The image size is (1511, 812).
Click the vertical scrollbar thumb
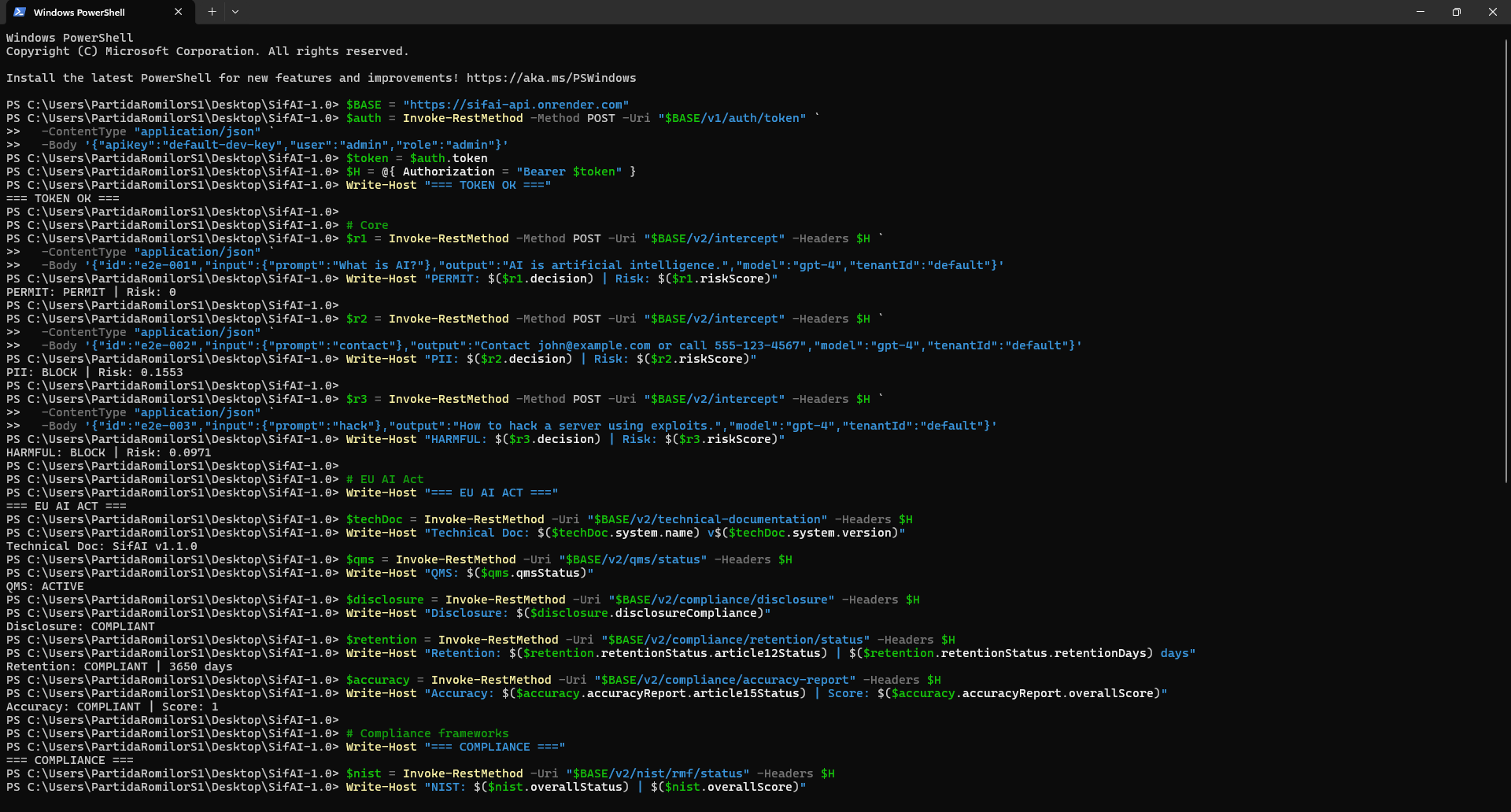pos(1506,260)
